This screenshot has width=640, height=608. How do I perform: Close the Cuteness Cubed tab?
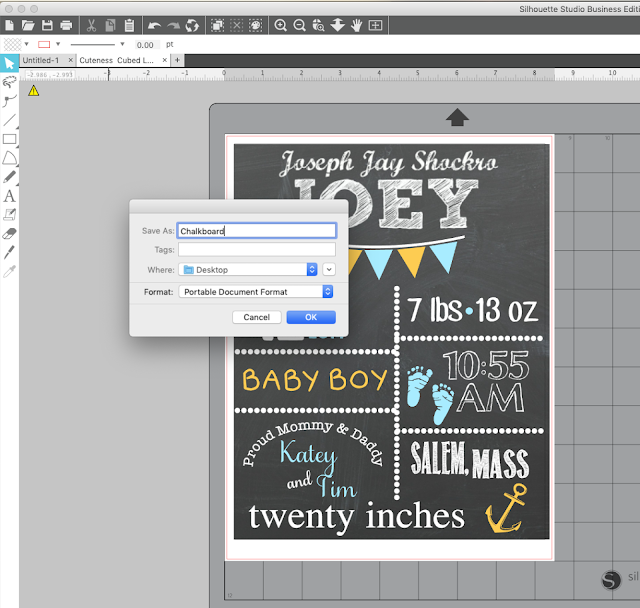pyautogui.click(x=164, y=60)
